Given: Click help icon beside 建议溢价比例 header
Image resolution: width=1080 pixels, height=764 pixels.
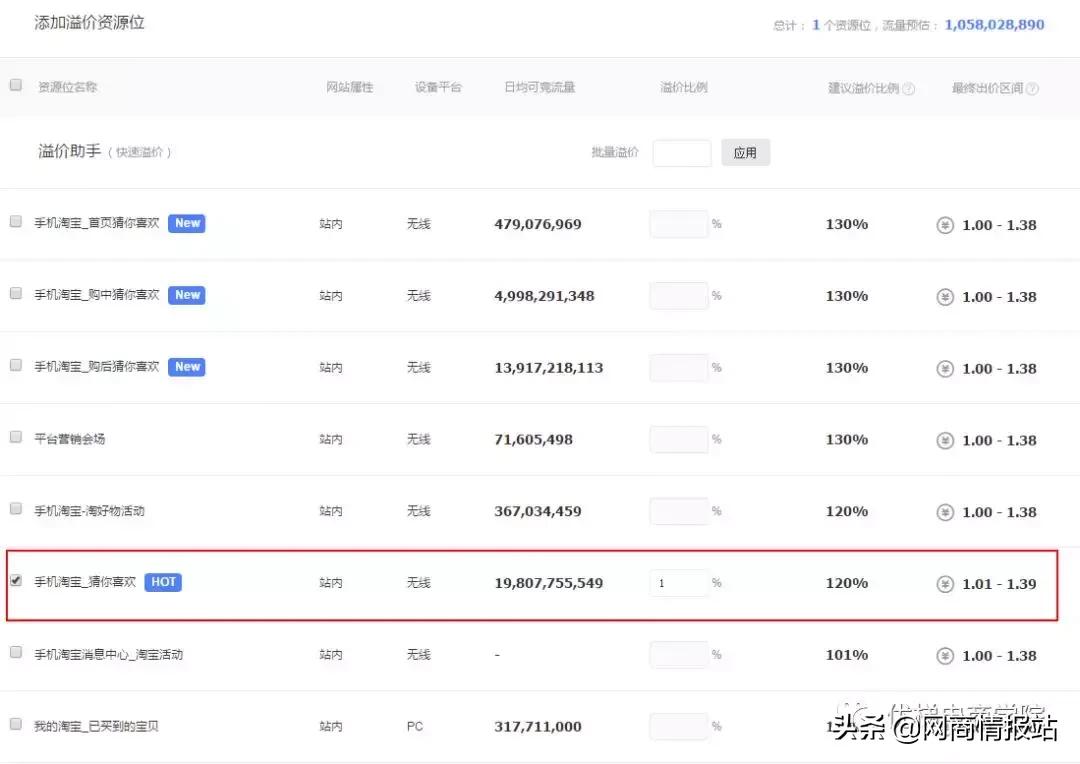Looking at the screenshot, I should (x=908, y=89).
